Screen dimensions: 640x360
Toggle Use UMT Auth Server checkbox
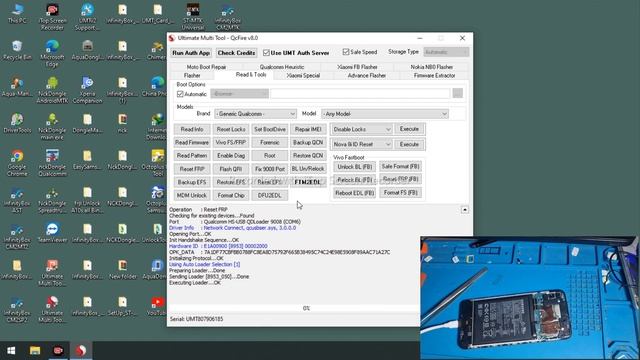(267, 53)
